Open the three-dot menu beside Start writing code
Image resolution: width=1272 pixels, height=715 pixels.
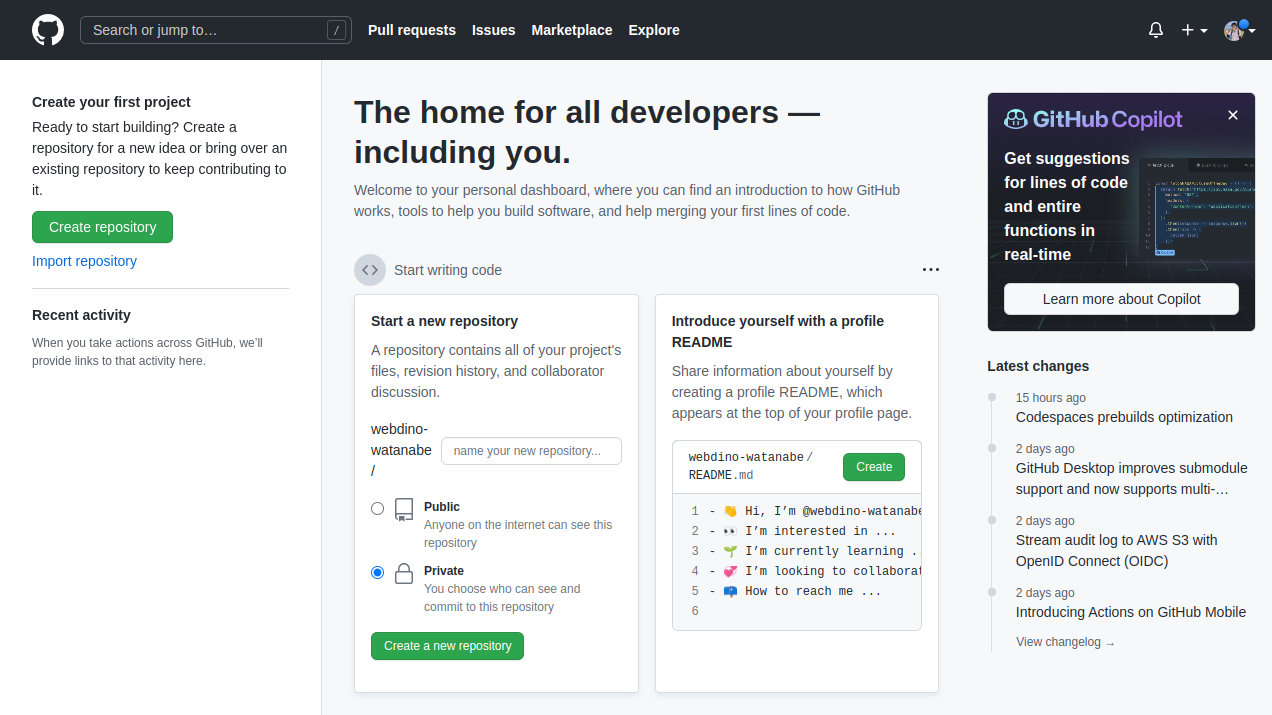[931, 270]
